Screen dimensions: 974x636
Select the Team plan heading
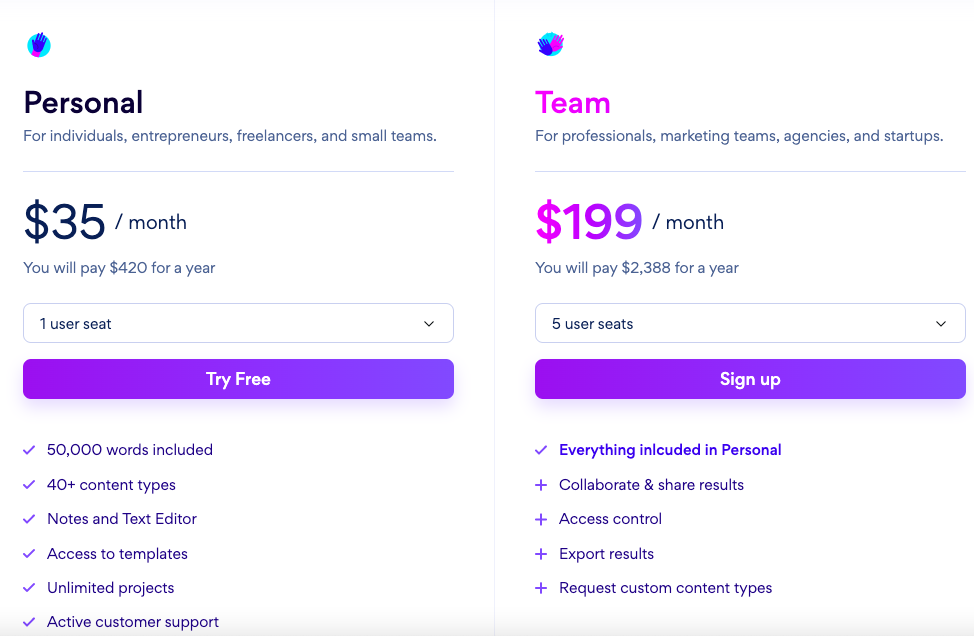[573, 102]
